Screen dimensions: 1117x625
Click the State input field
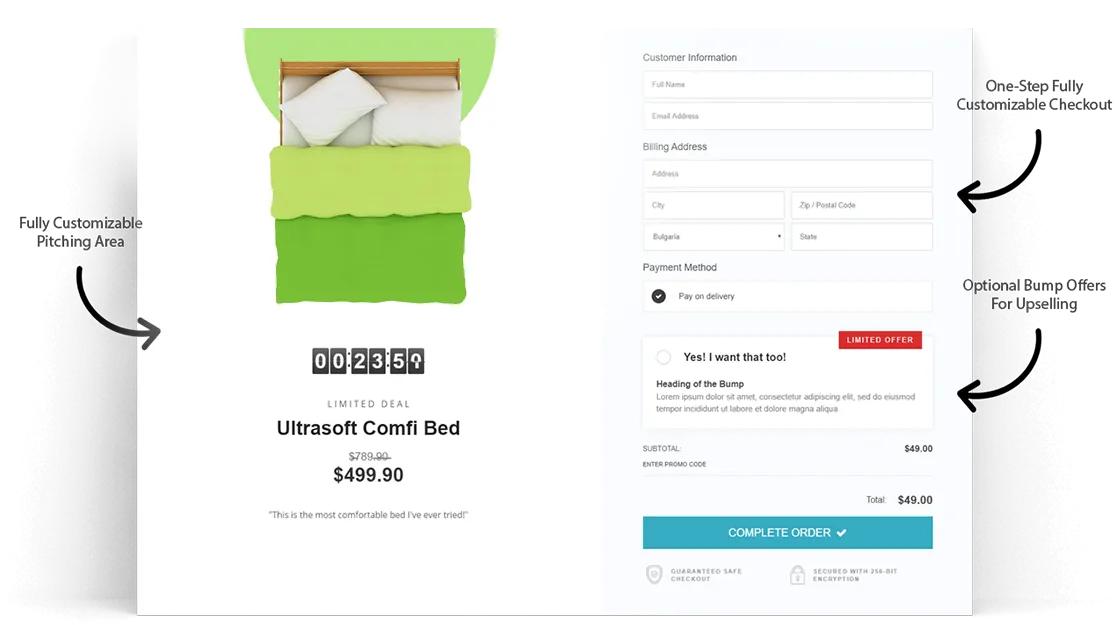click(861, 237)
